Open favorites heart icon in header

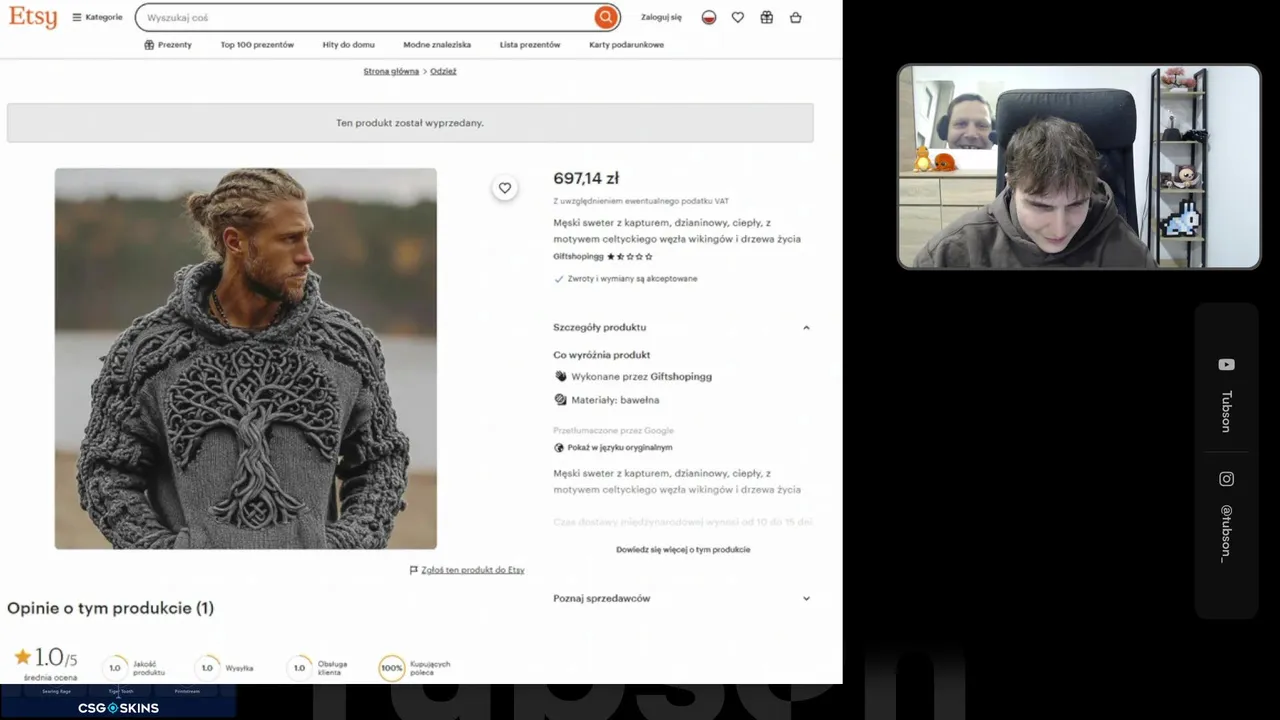point(738,17)
